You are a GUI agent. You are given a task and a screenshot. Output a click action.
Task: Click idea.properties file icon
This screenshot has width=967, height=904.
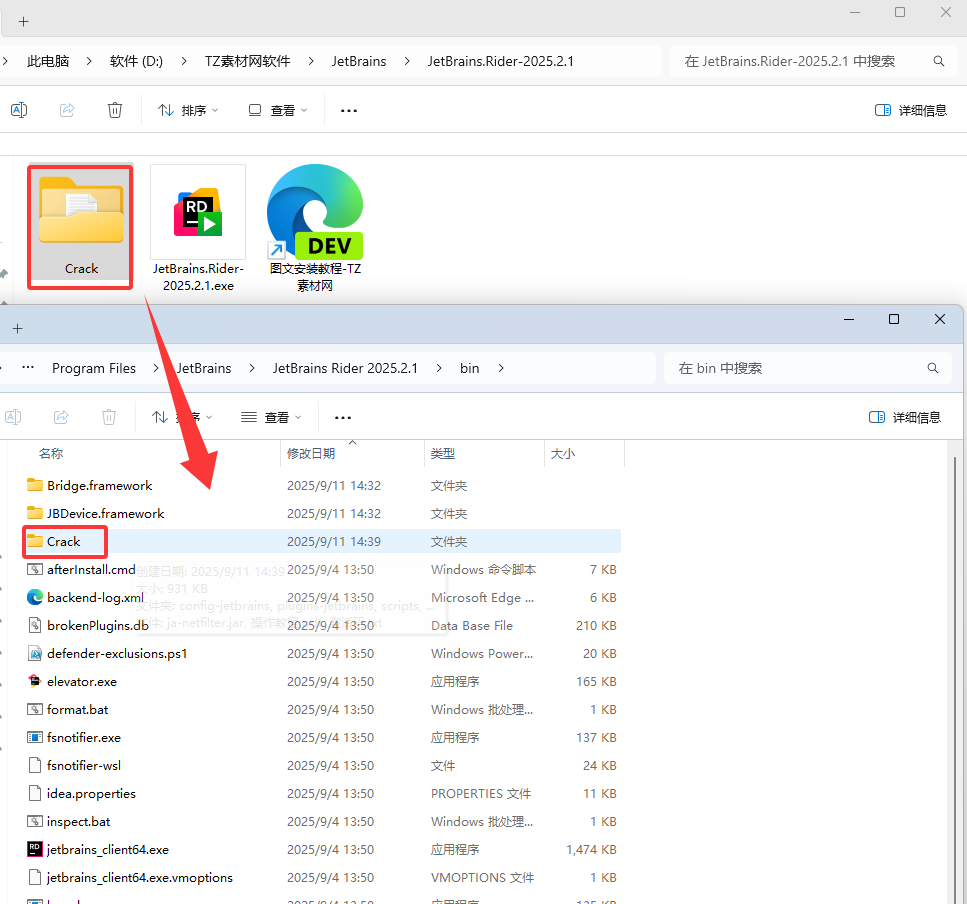click(x=35, y=793)
